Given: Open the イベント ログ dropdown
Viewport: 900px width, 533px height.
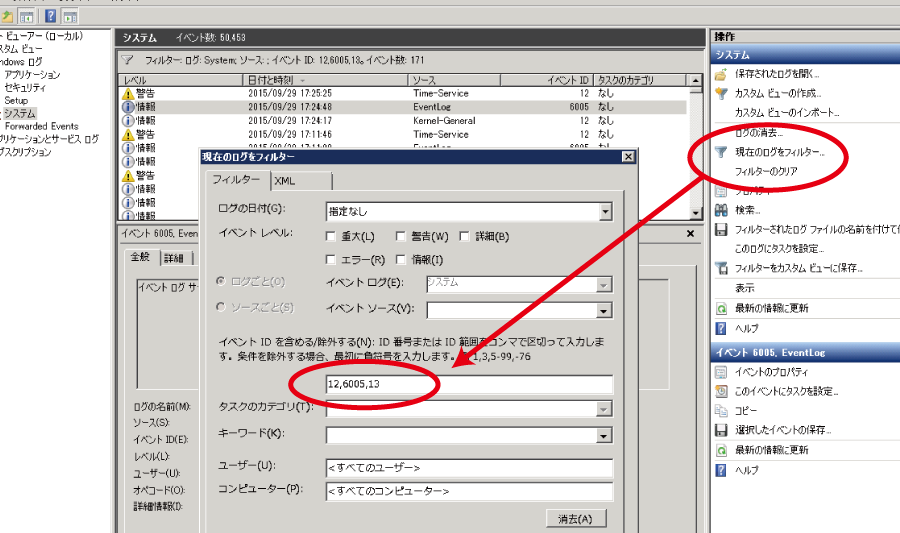Looking at the screenshot, I should 603,285.
